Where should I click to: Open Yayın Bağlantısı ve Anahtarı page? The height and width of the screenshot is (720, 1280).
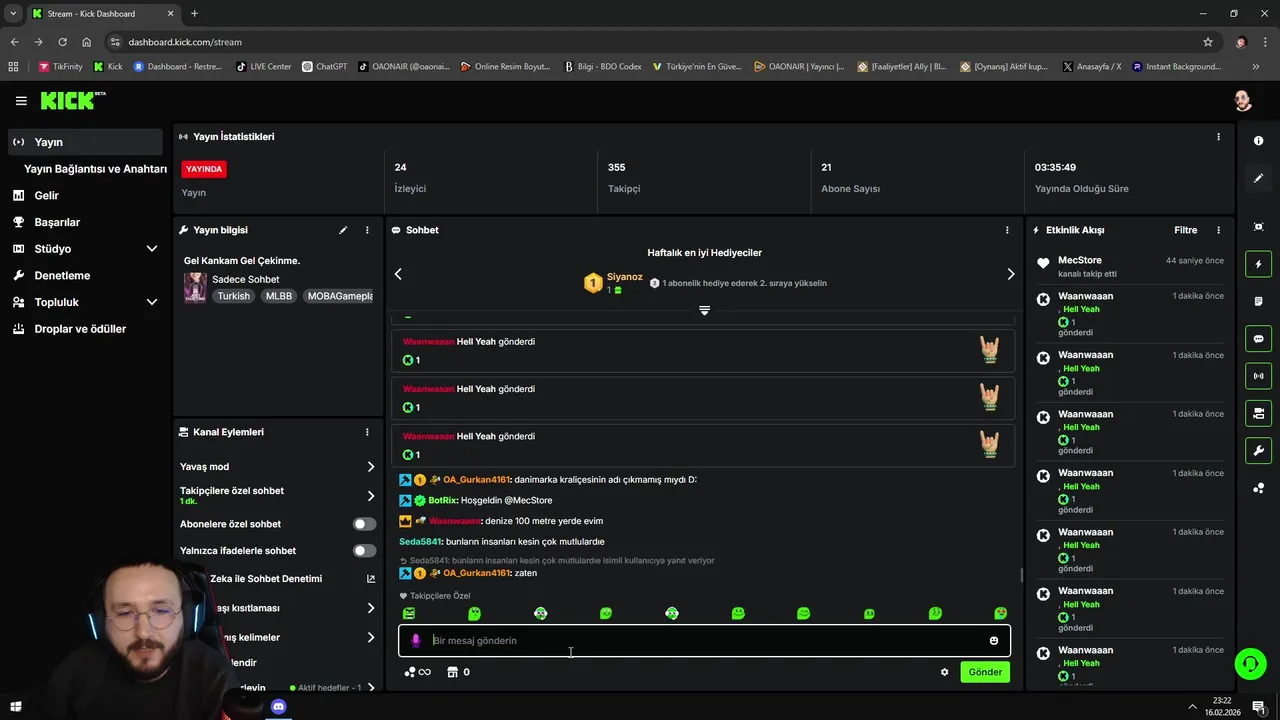pos(95,169)
